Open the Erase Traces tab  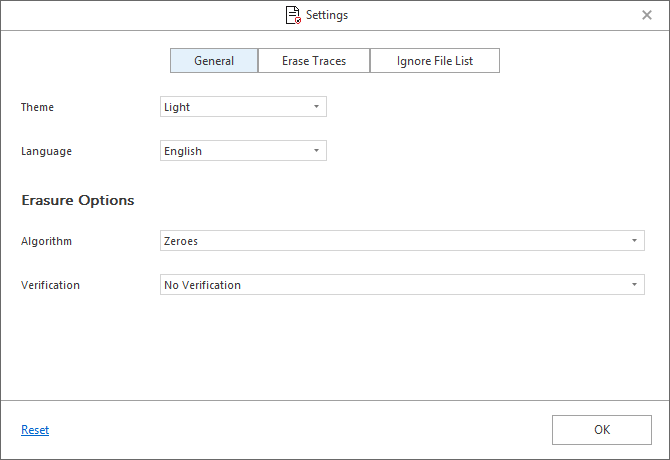[x=314, y=61]
